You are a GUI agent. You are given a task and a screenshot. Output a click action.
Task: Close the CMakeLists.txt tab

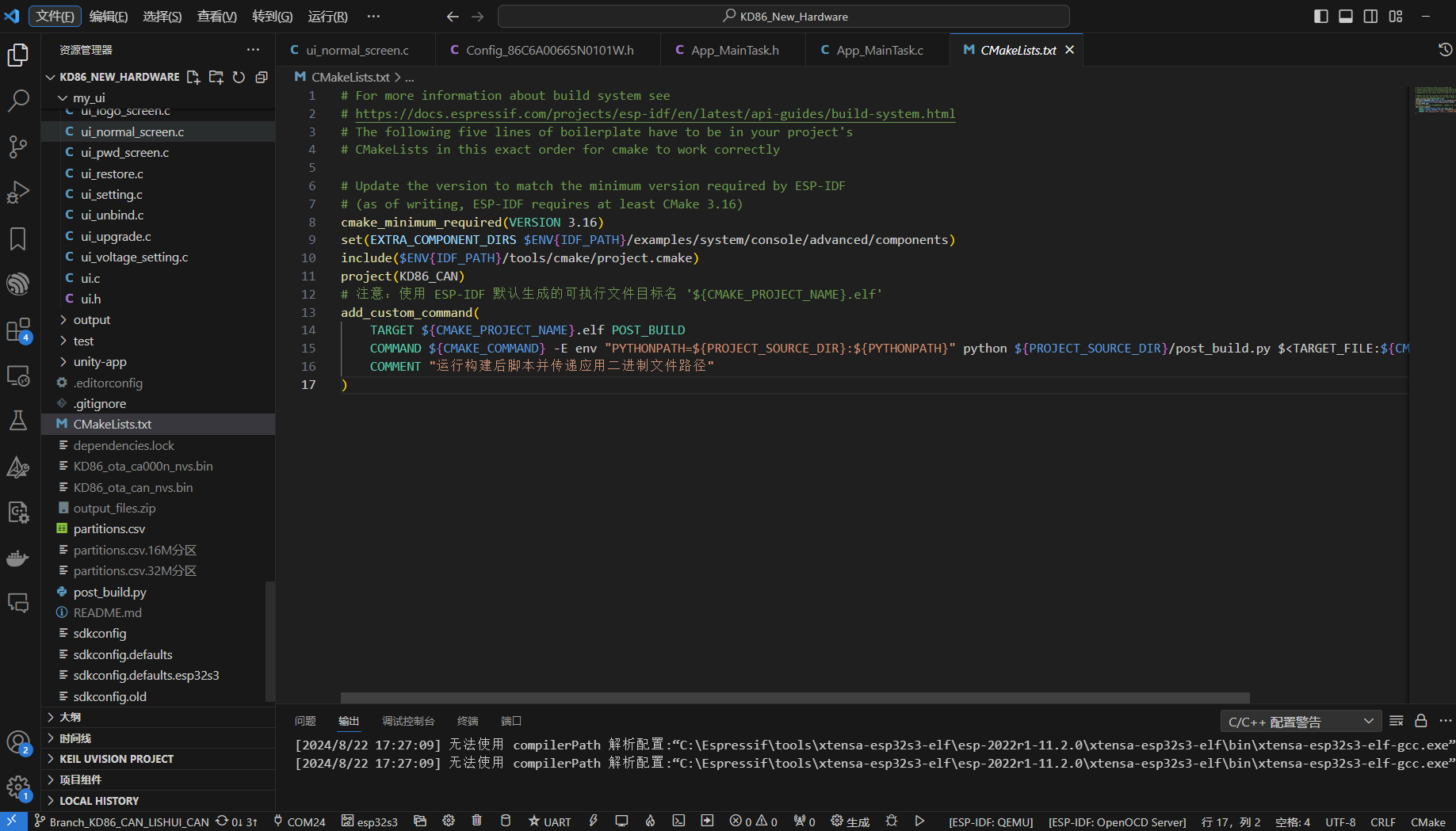pos(1069,50)
